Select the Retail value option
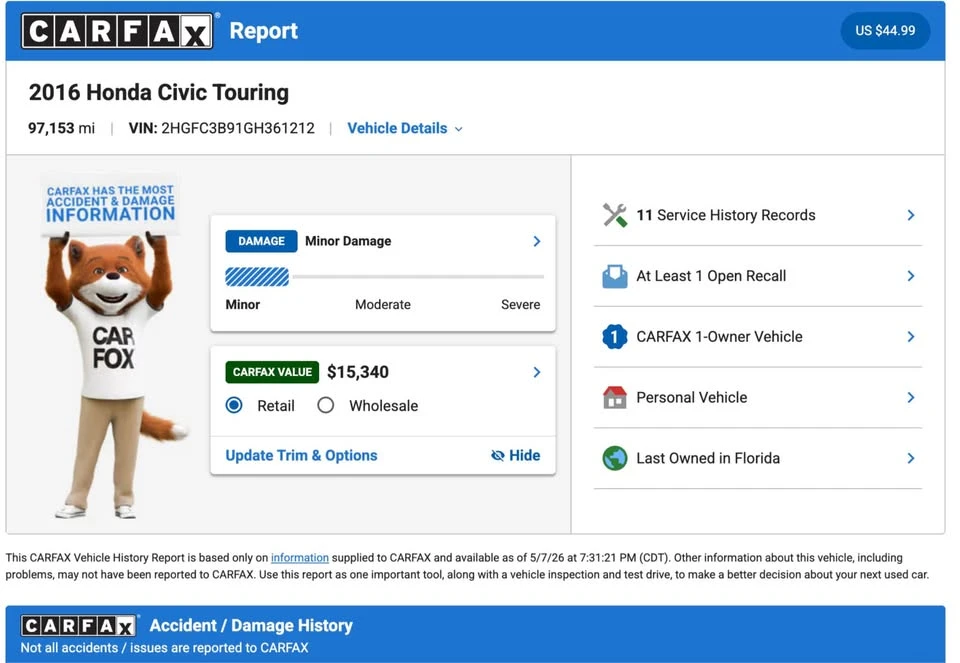Image resolution: width=960 pixels, height=663 pixels. pyautogui.click(x=234, y=405)
